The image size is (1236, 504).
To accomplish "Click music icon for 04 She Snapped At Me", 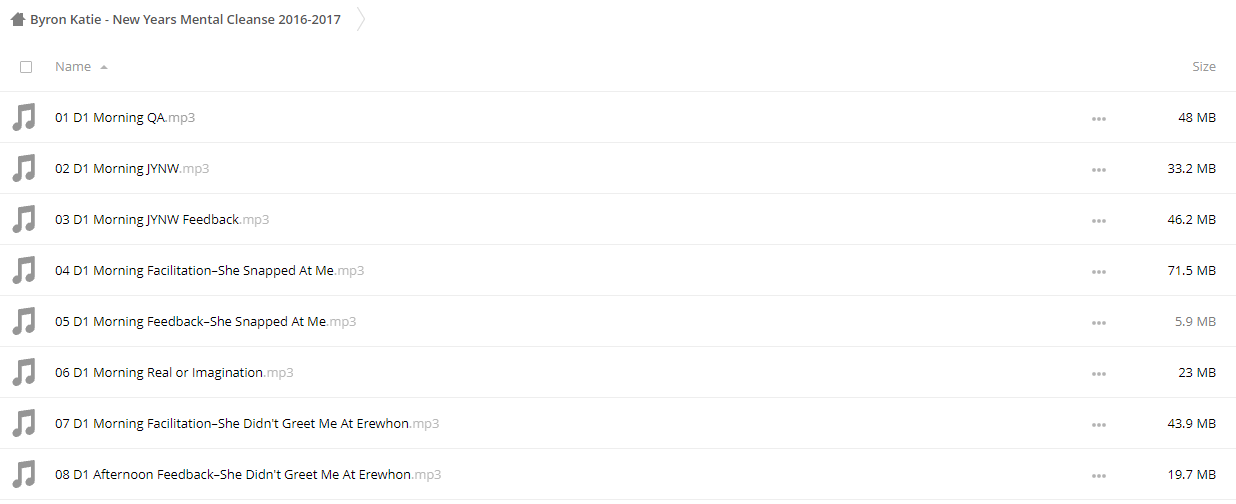I will click(23, 271).
